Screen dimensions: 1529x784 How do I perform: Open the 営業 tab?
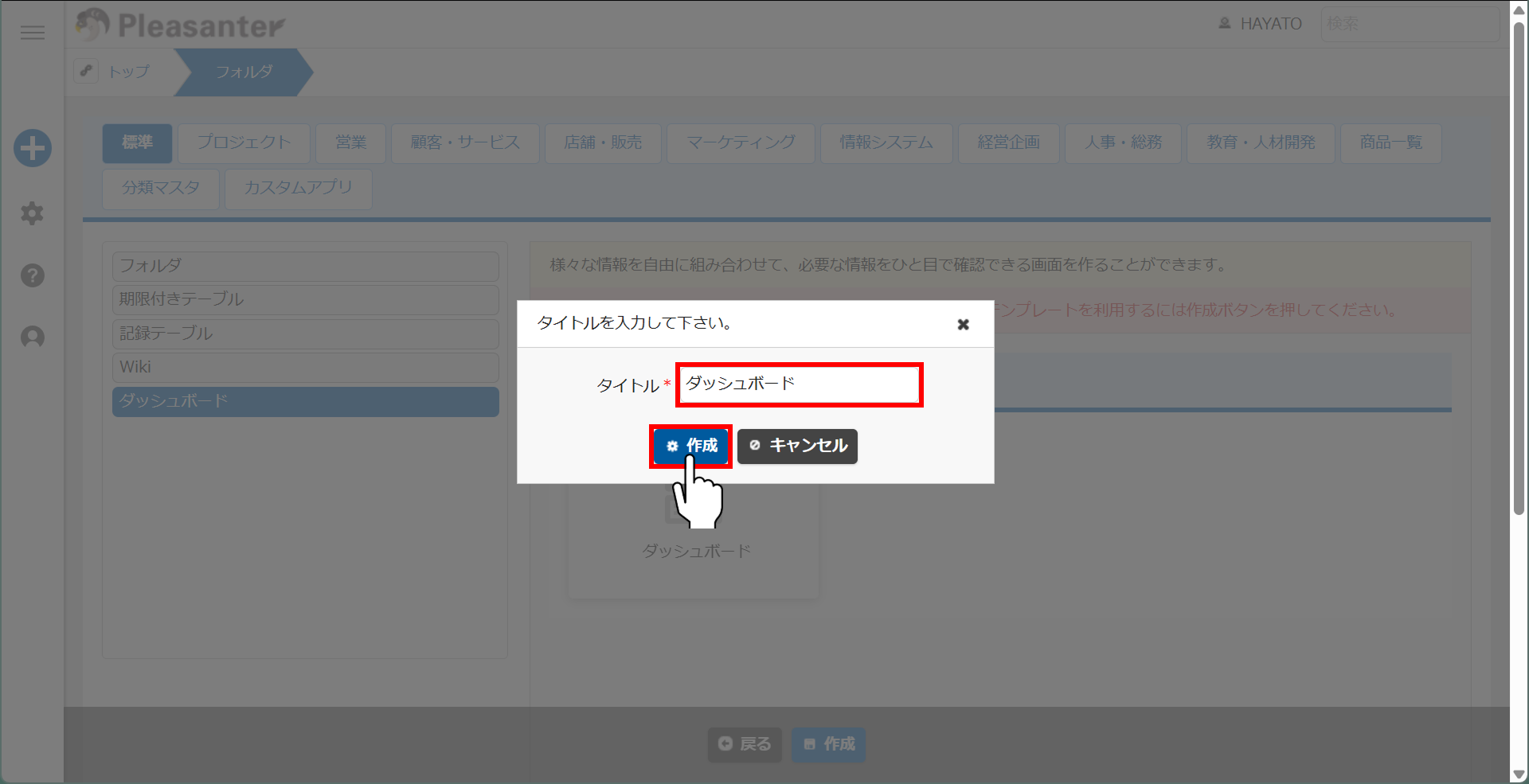350,142
